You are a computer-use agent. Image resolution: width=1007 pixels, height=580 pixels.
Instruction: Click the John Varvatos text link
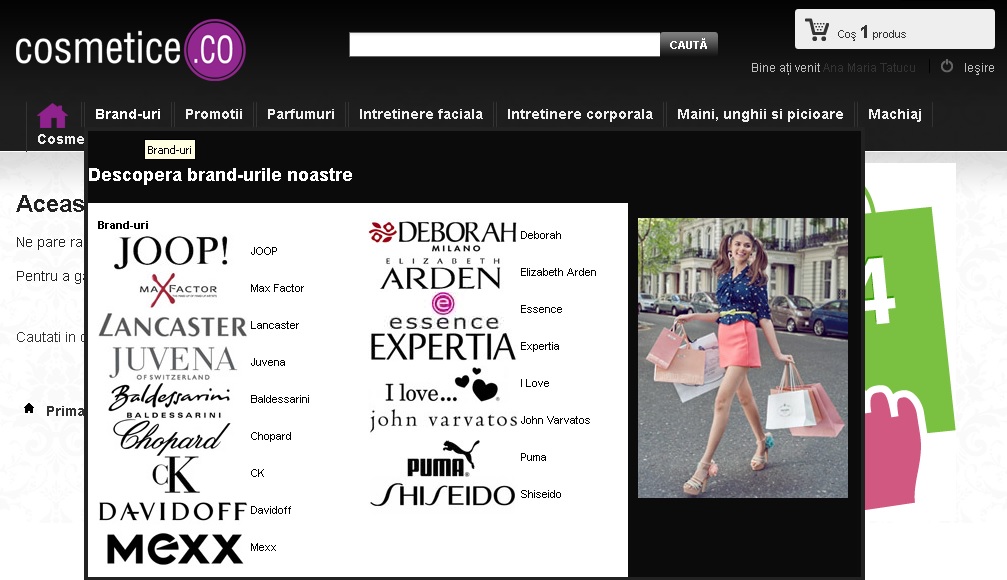(555, 420)
